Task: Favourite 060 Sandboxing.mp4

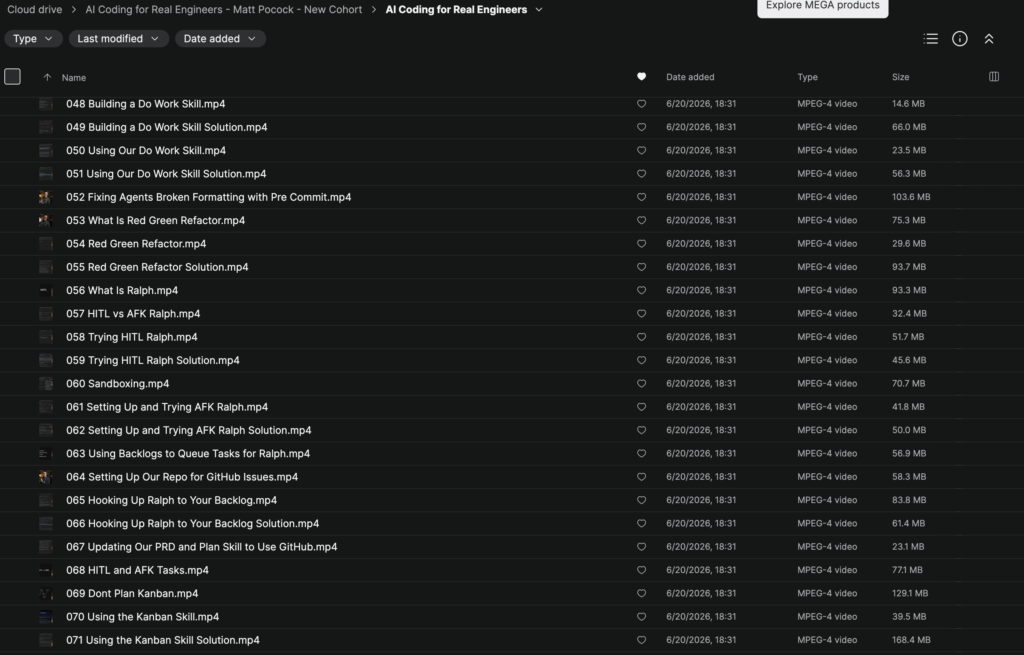Action: click(641, 383)
